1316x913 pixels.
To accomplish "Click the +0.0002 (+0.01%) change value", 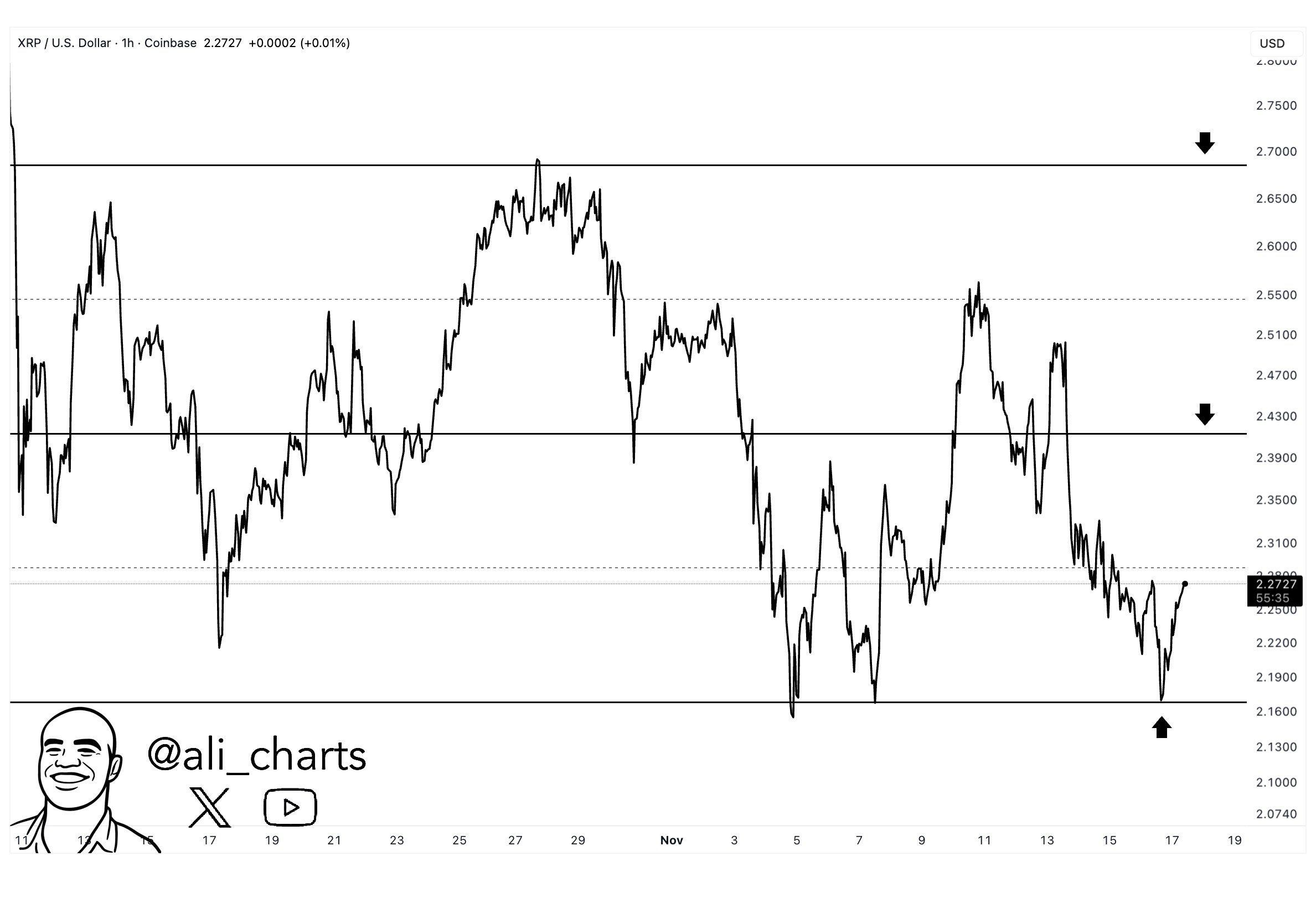I will [x=299, y=43].
